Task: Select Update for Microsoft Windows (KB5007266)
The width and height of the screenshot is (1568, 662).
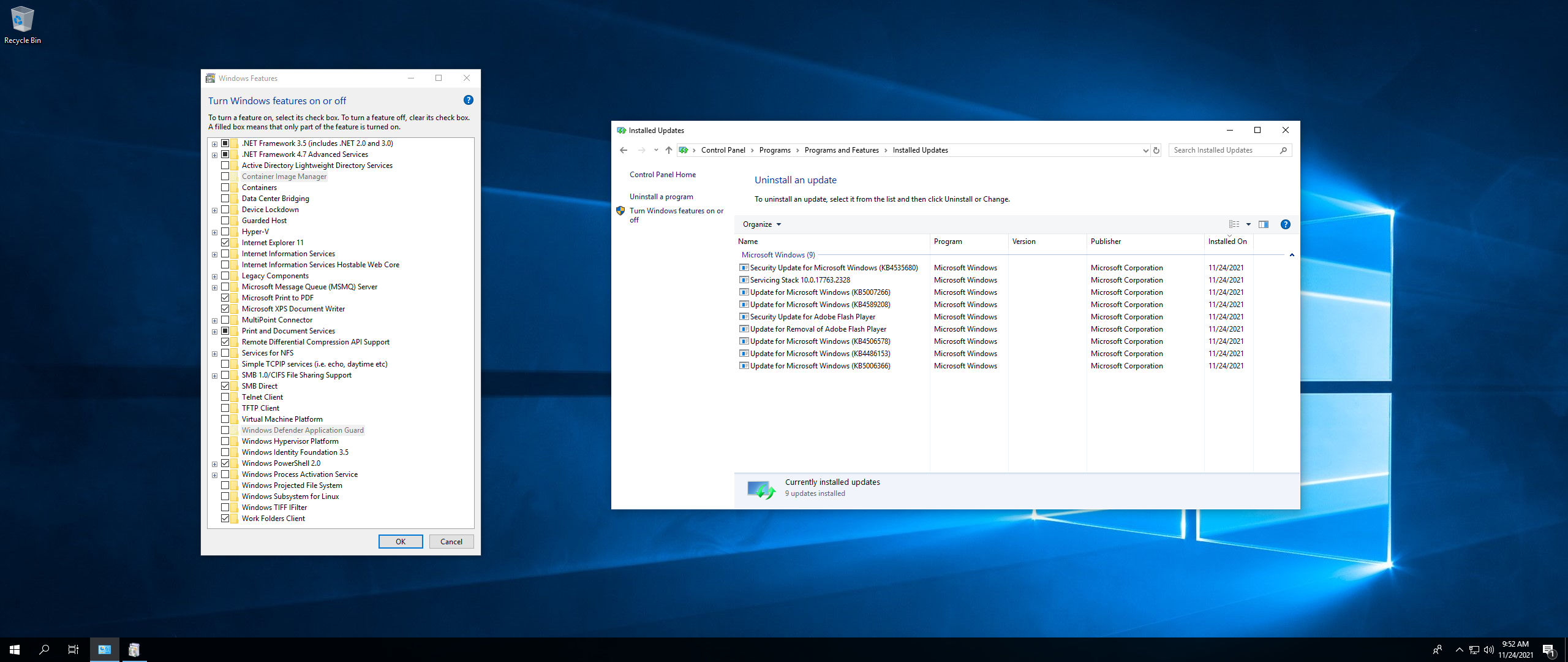Action: 820,292
